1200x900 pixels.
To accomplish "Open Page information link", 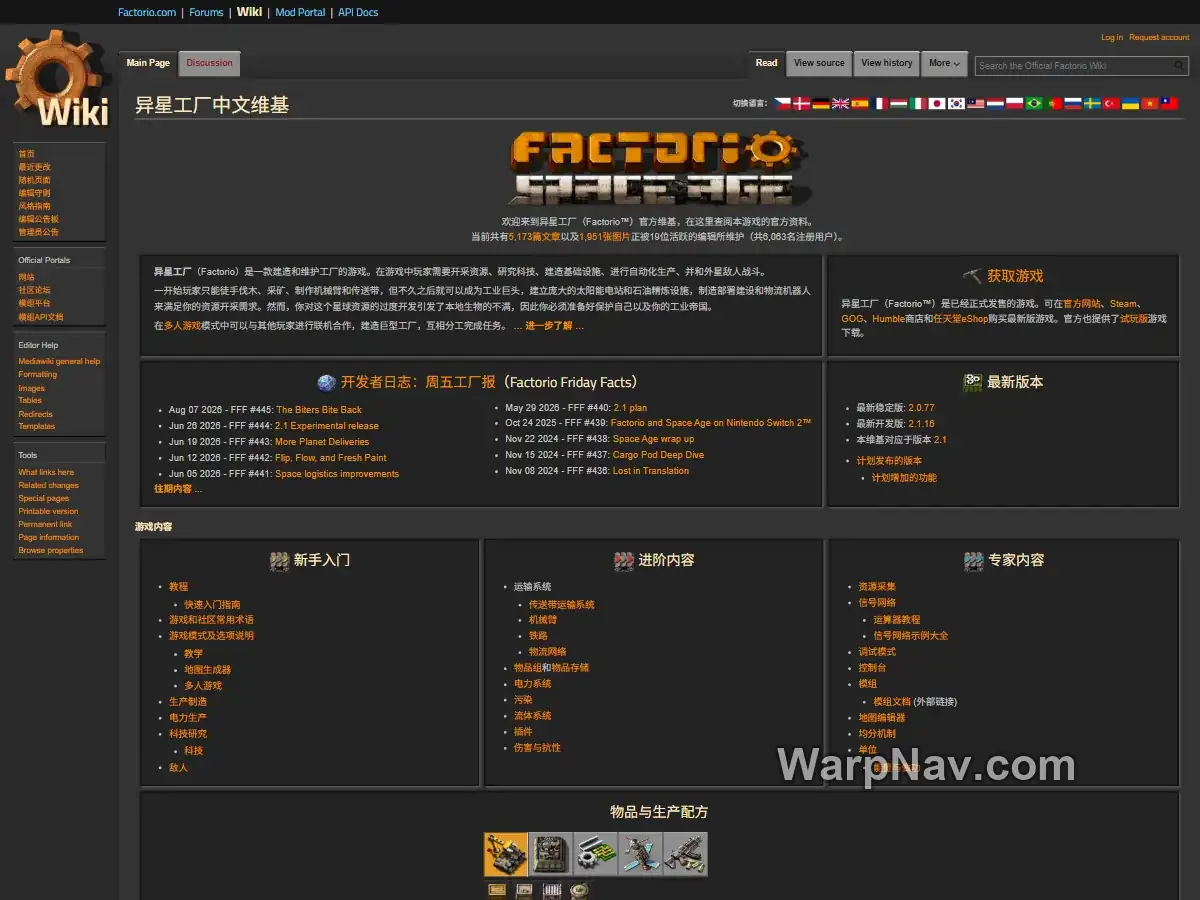I will pos(49,537).
